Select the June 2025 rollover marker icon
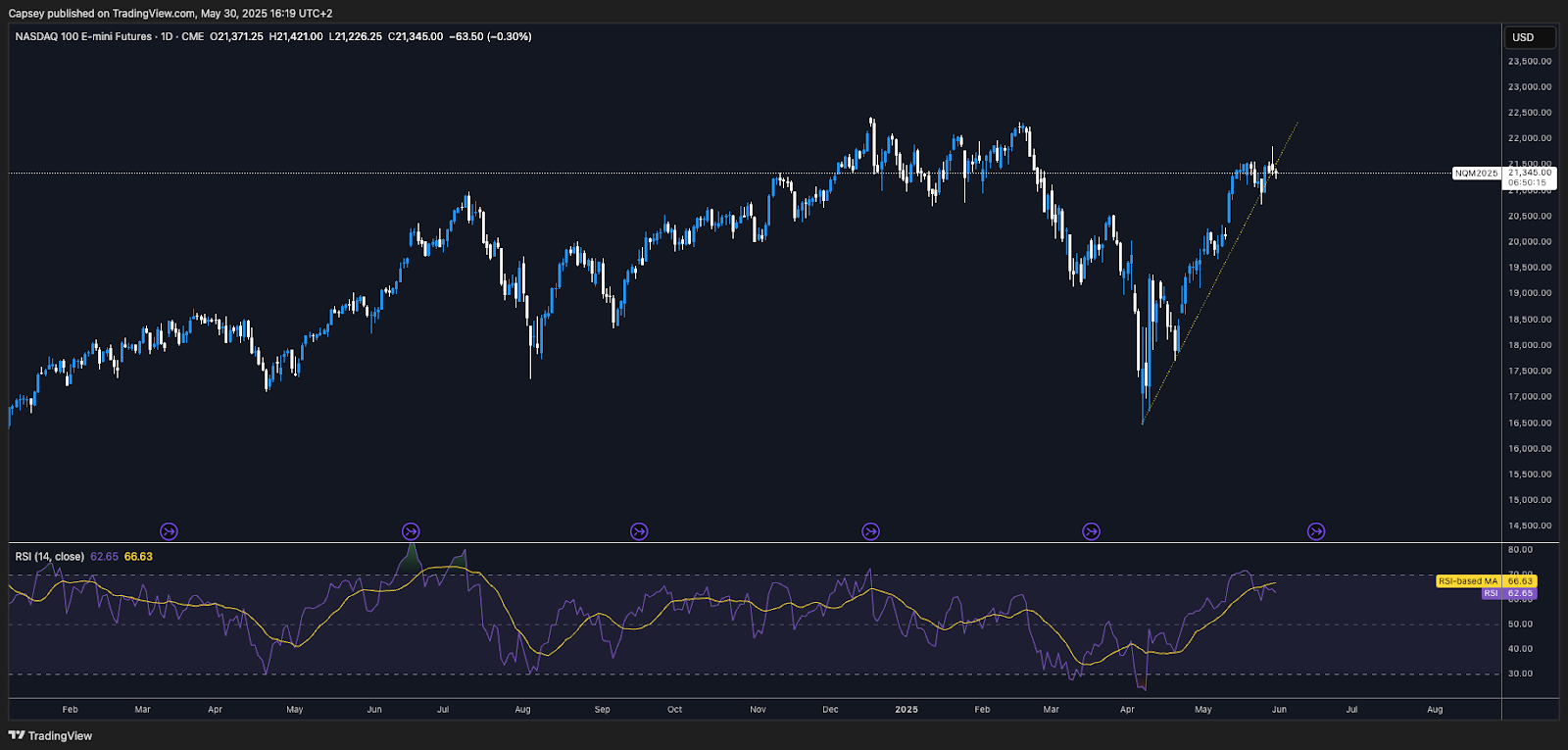1568x750 pixels. point(1316,531)
